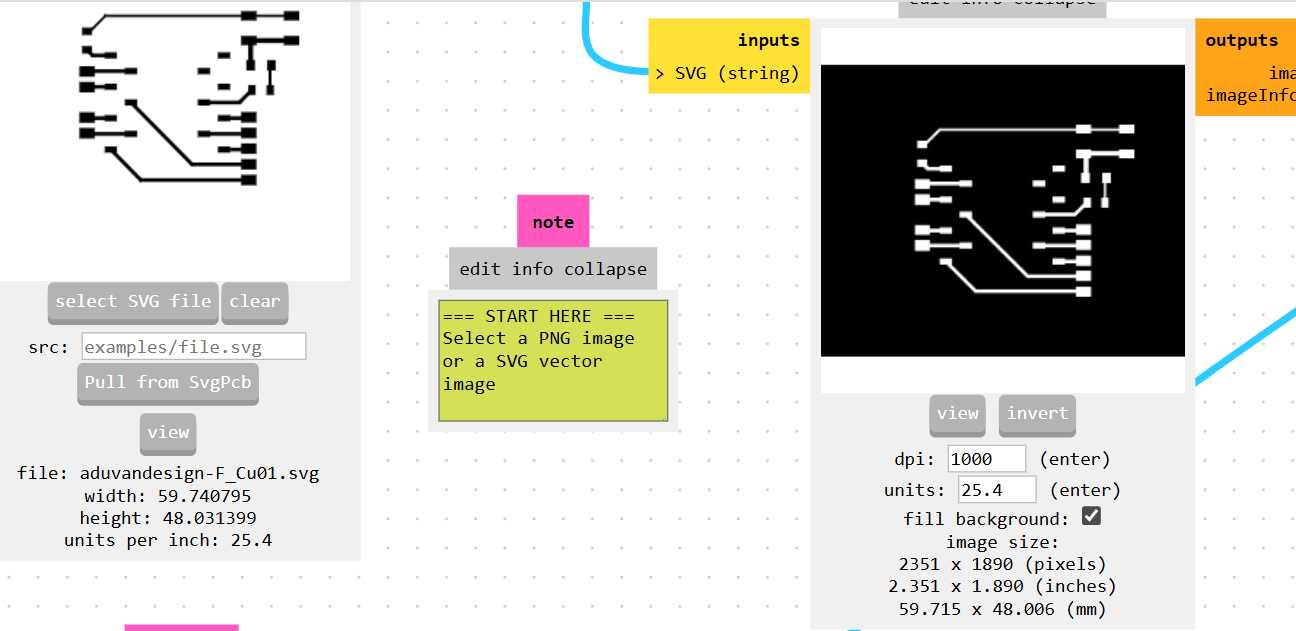Click the image size: label
1296x631 pixels.
coord(1003,542)
